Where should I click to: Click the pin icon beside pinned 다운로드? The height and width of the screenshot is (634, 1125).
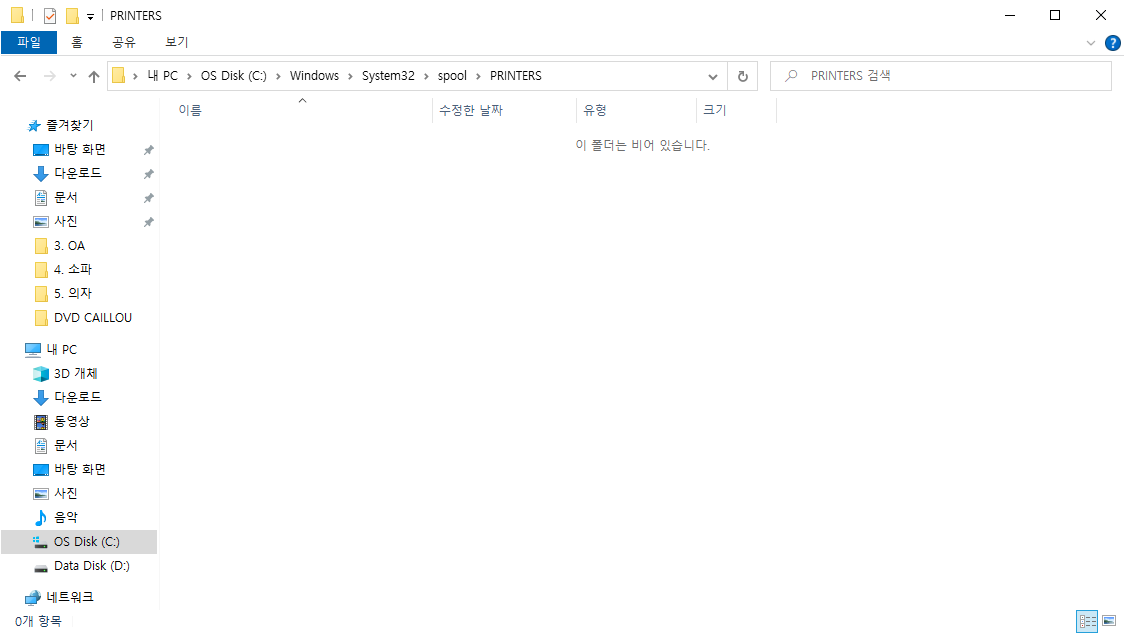tap(149, 174)
